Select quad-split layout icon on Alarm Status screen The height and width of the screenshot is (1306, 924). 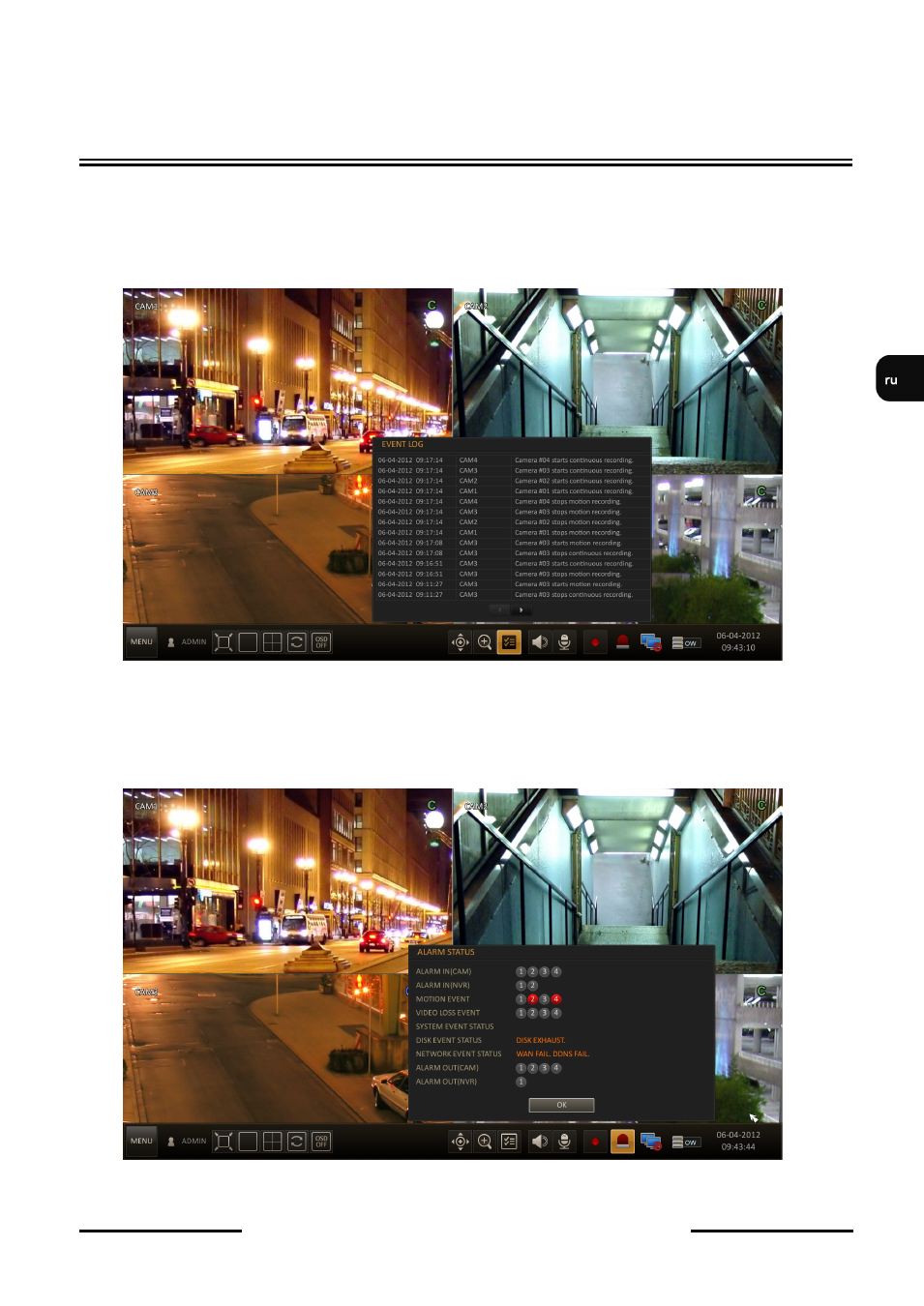(x=273, y=1142)
